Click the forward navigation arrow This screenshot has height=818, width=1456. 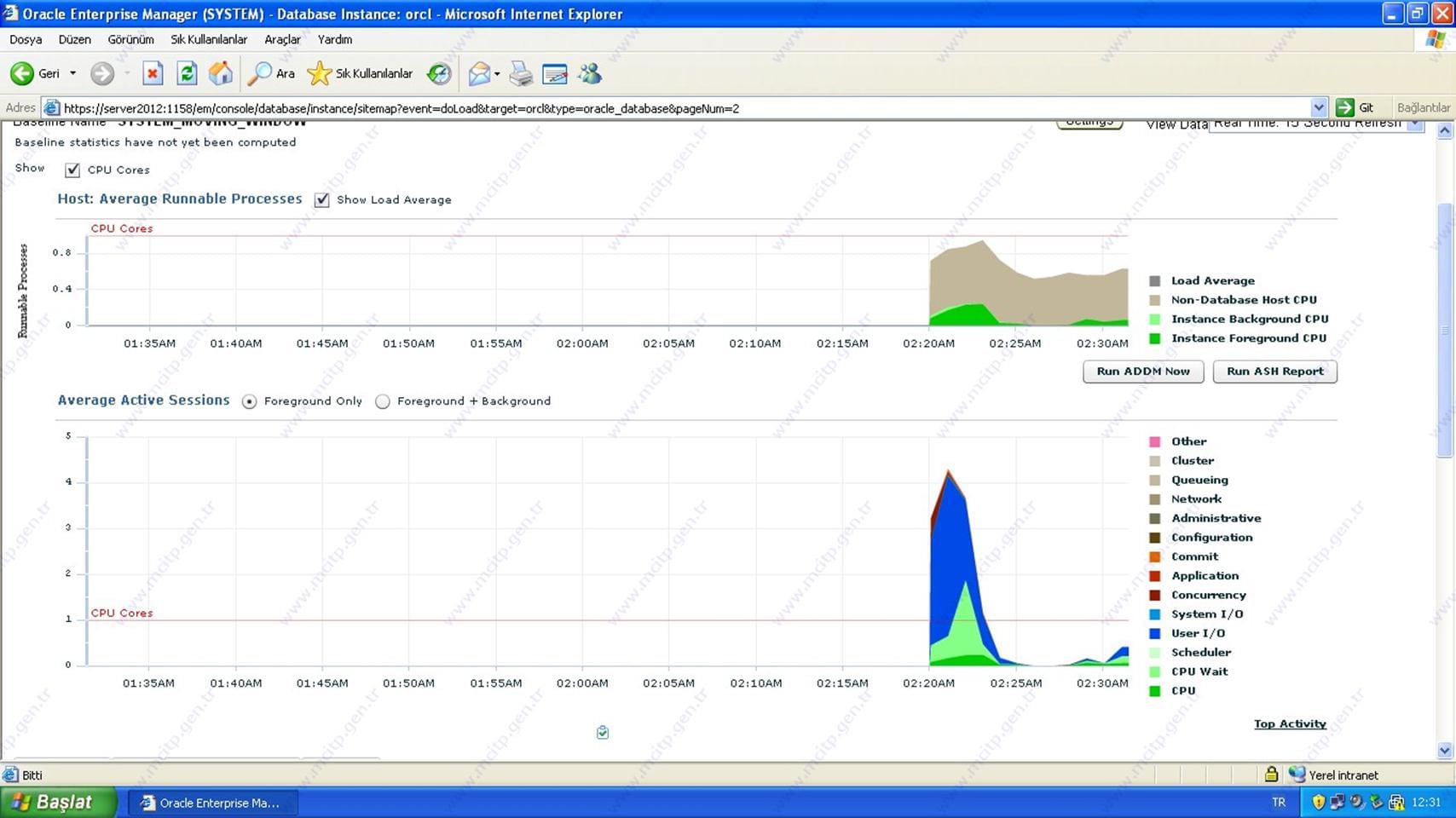pyautogui.click(x=102, y=73)
